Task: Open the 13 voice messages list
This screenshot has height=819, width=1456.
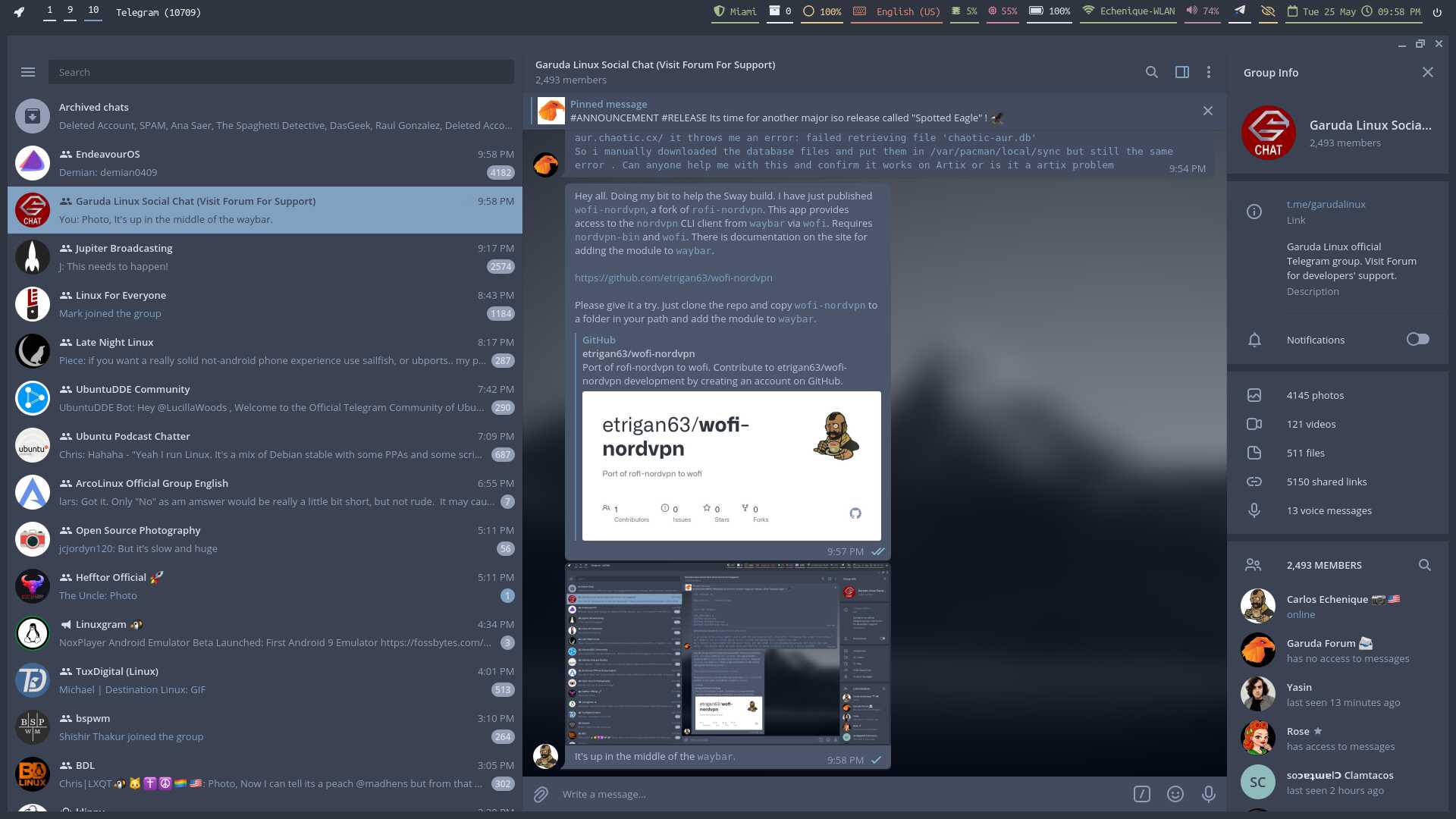Action: pyautogui.click(x=1338, y=510)
